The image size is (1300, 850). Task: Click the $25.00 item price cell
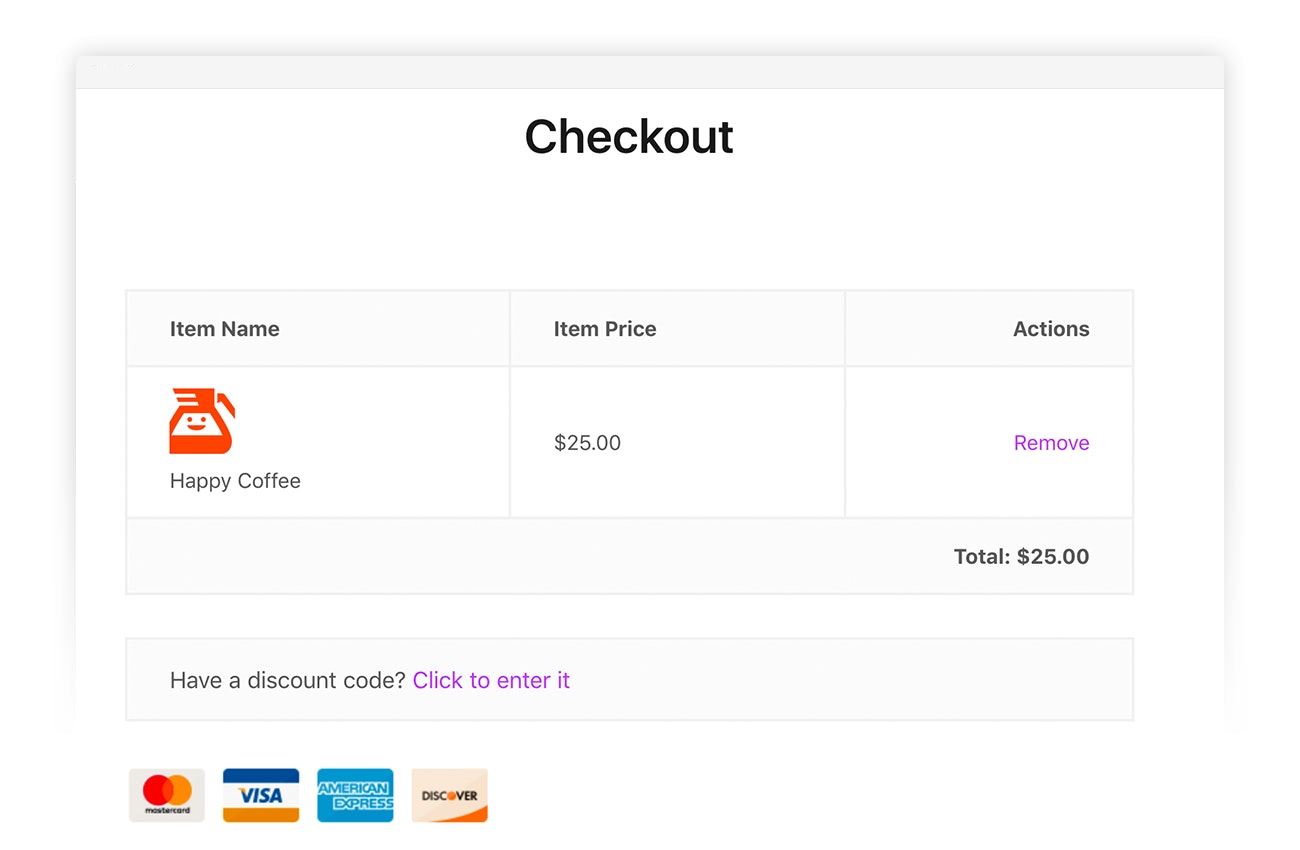(x=587, y=443)
